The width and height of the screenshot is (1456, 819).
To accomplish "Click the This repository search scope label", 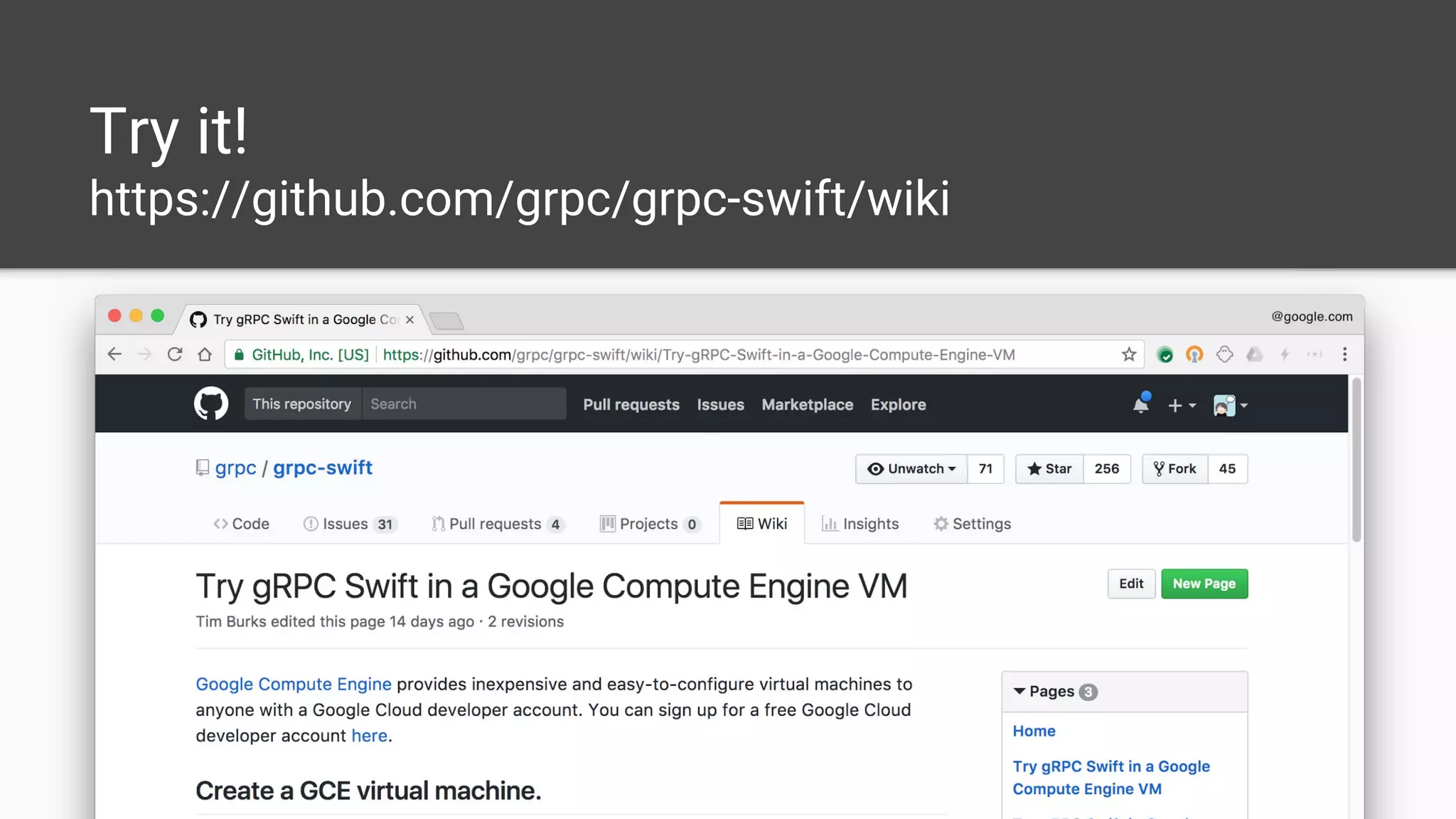I will (302, 404).
